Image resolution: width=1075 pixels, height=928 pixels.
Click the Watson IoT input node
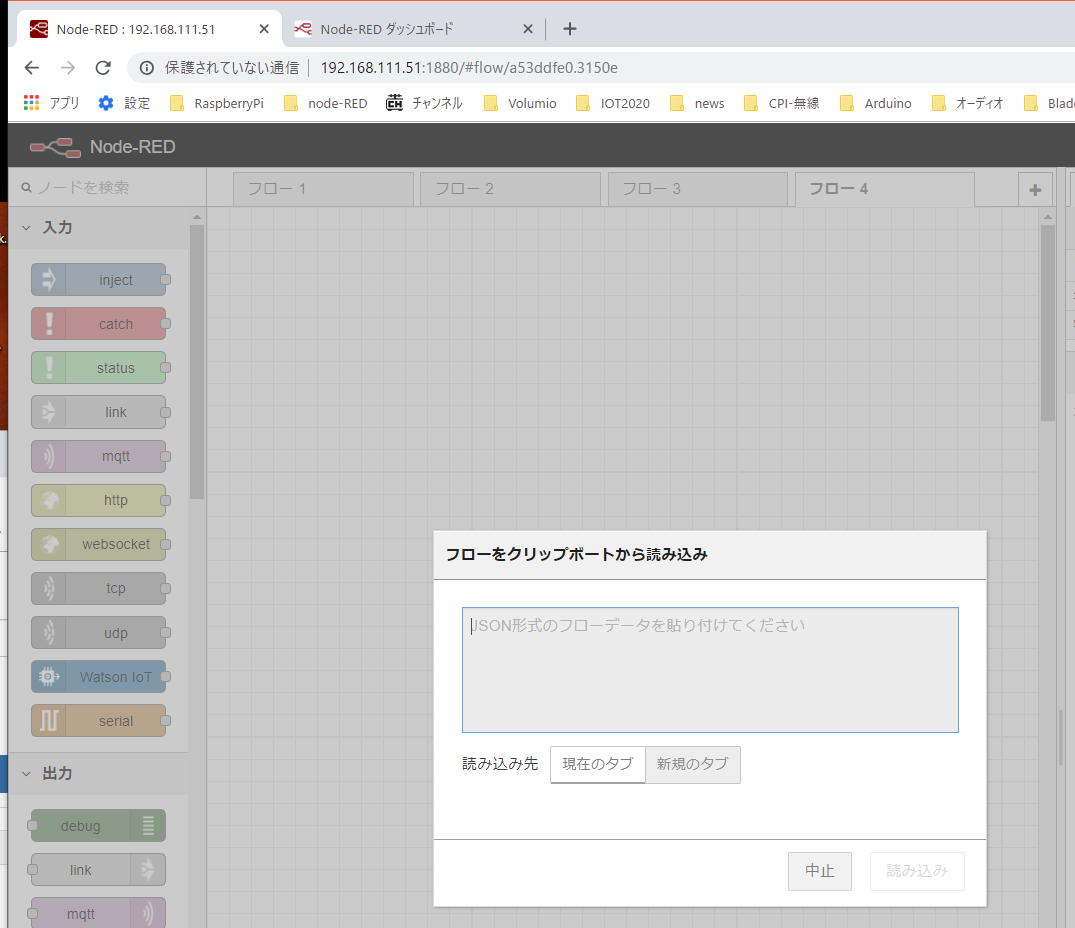(98, 677)
